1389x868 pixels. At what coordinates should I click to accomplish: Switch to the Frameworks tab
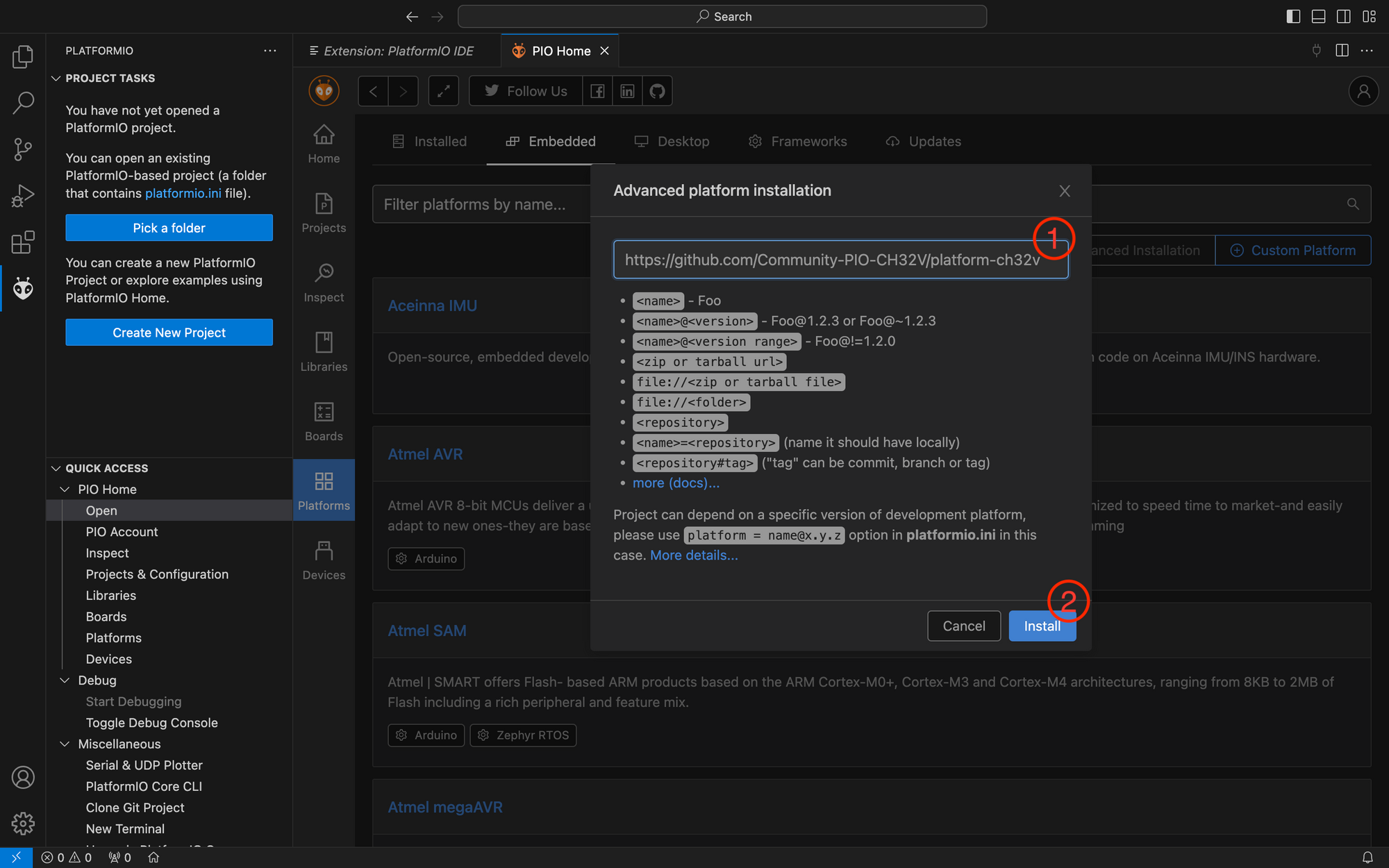[x=808, y=141]
